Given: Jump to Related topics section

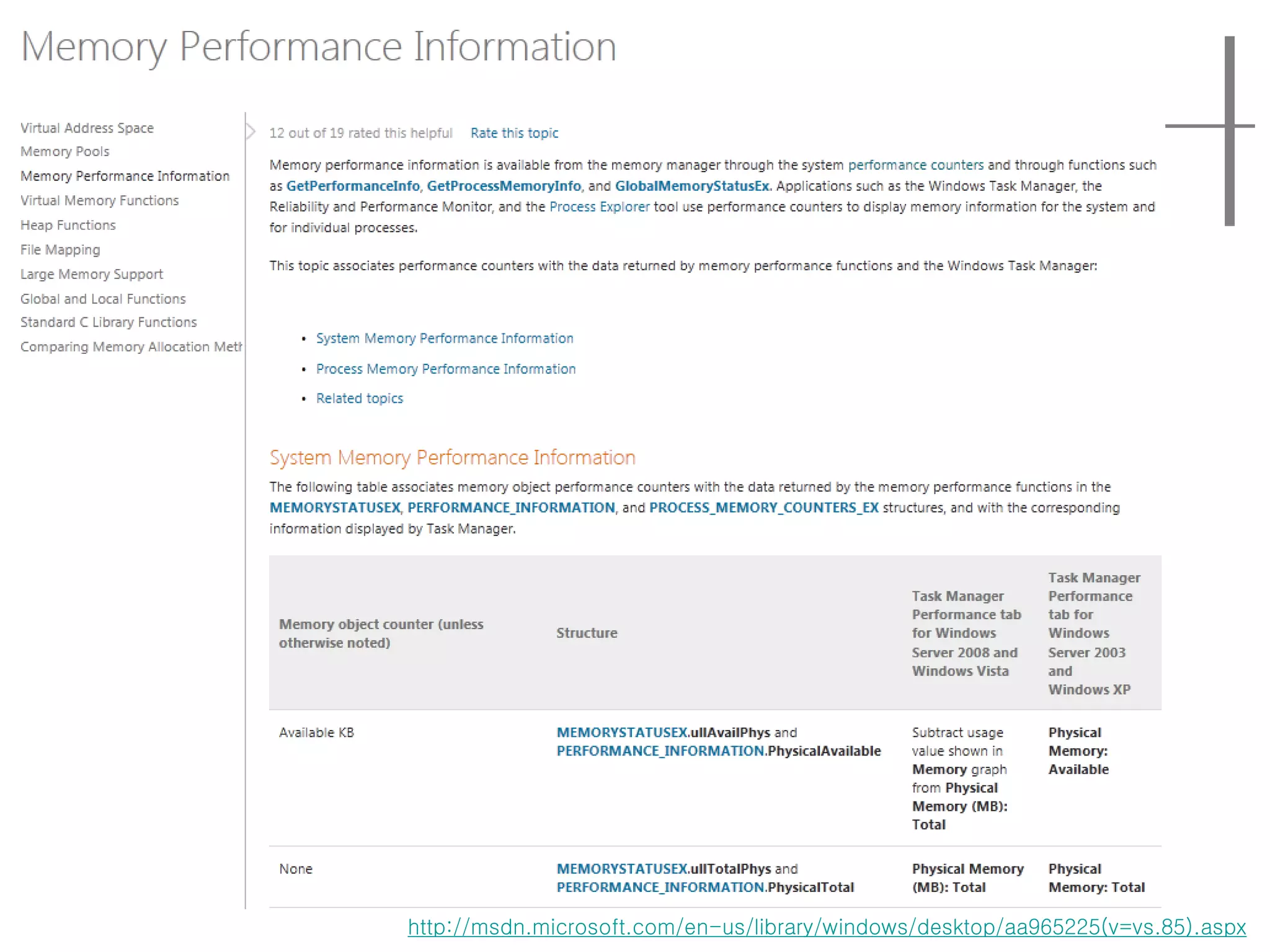Looking at the screenshot, I should click(x=359, y=399).
